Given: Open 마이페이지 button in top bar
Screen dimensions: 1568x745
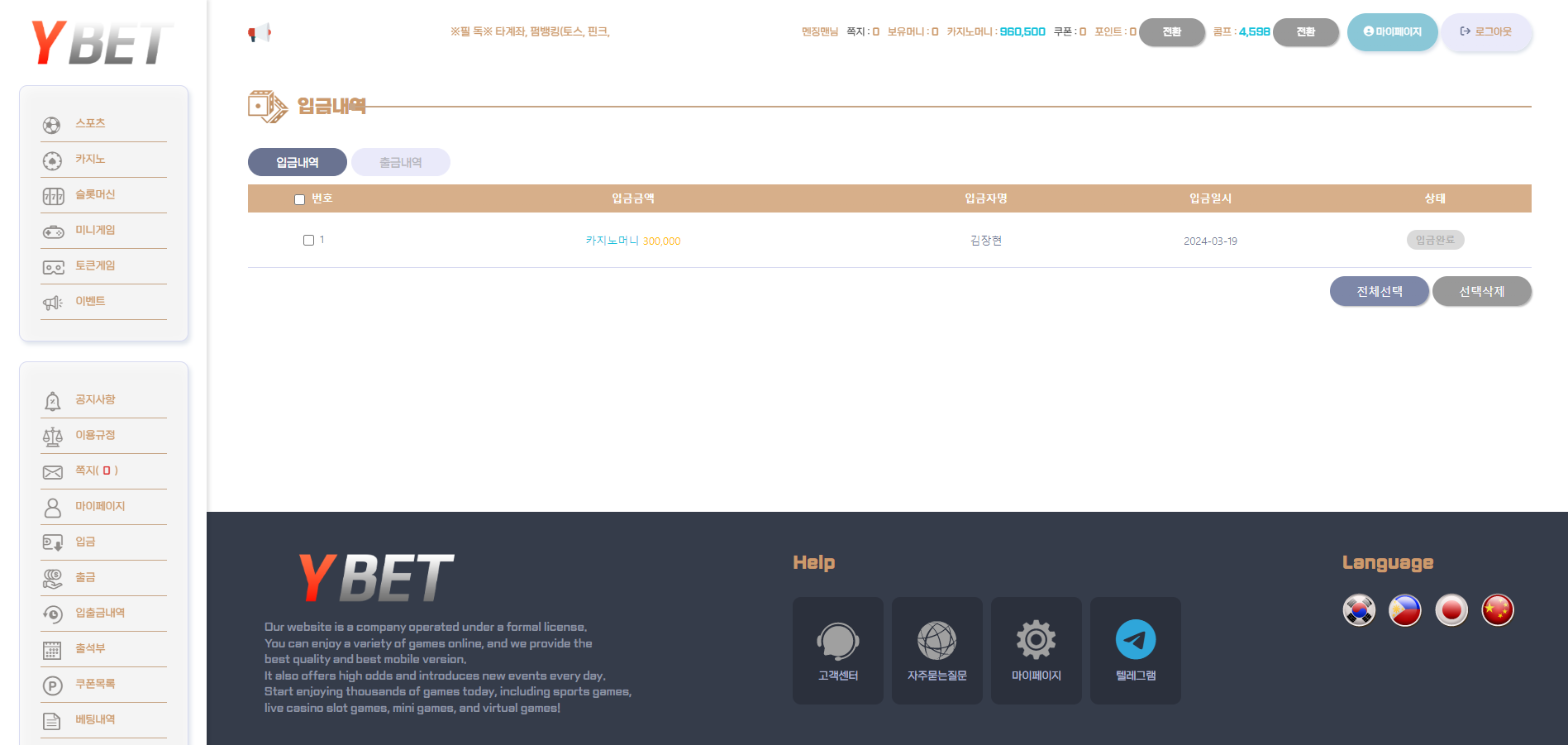Looking at the screenshot, I should 1392,32.
